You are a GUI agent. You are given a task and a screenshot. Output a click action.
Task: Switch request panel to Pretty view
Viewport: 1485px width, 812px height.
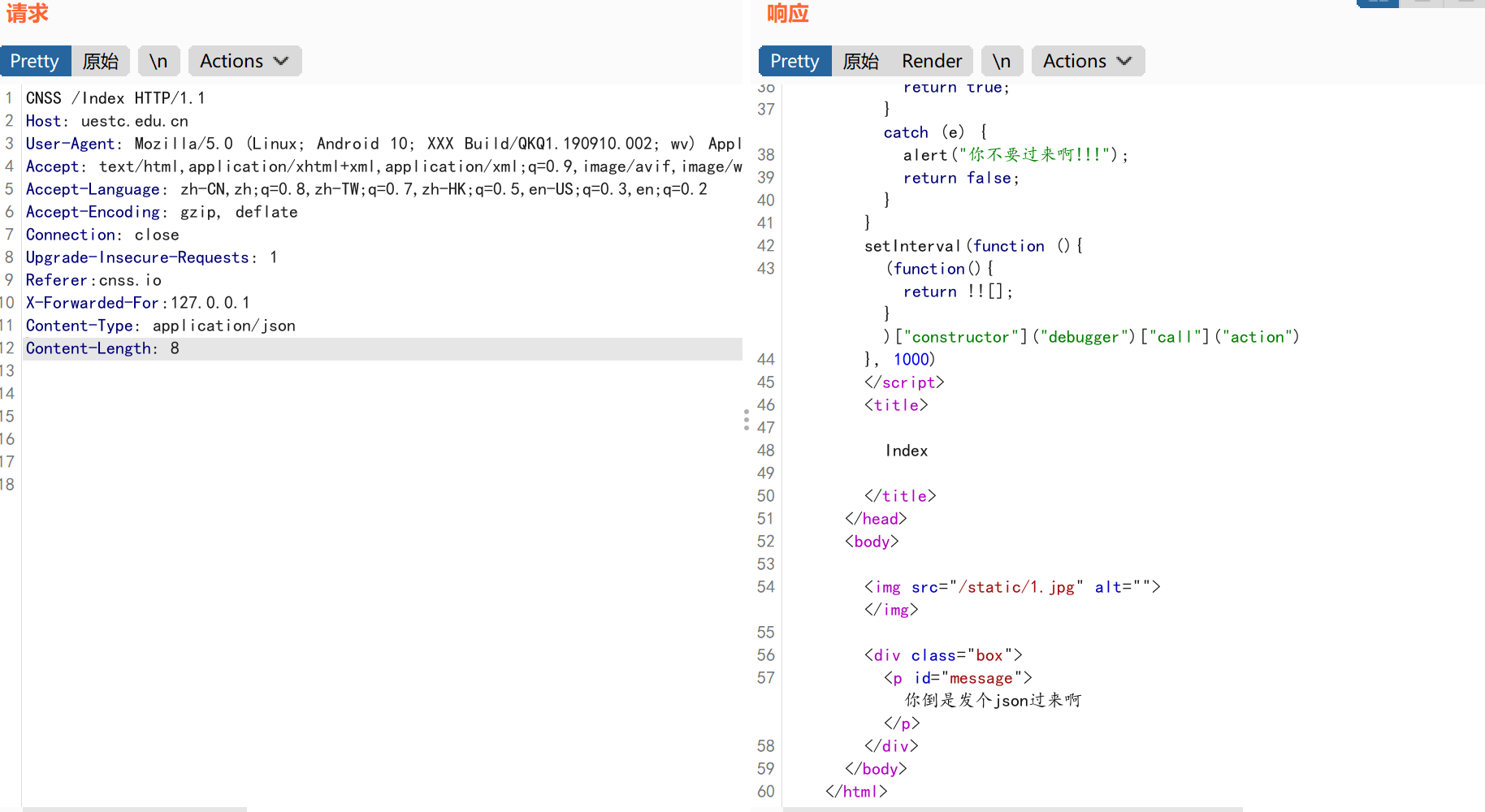coord(35,61)
